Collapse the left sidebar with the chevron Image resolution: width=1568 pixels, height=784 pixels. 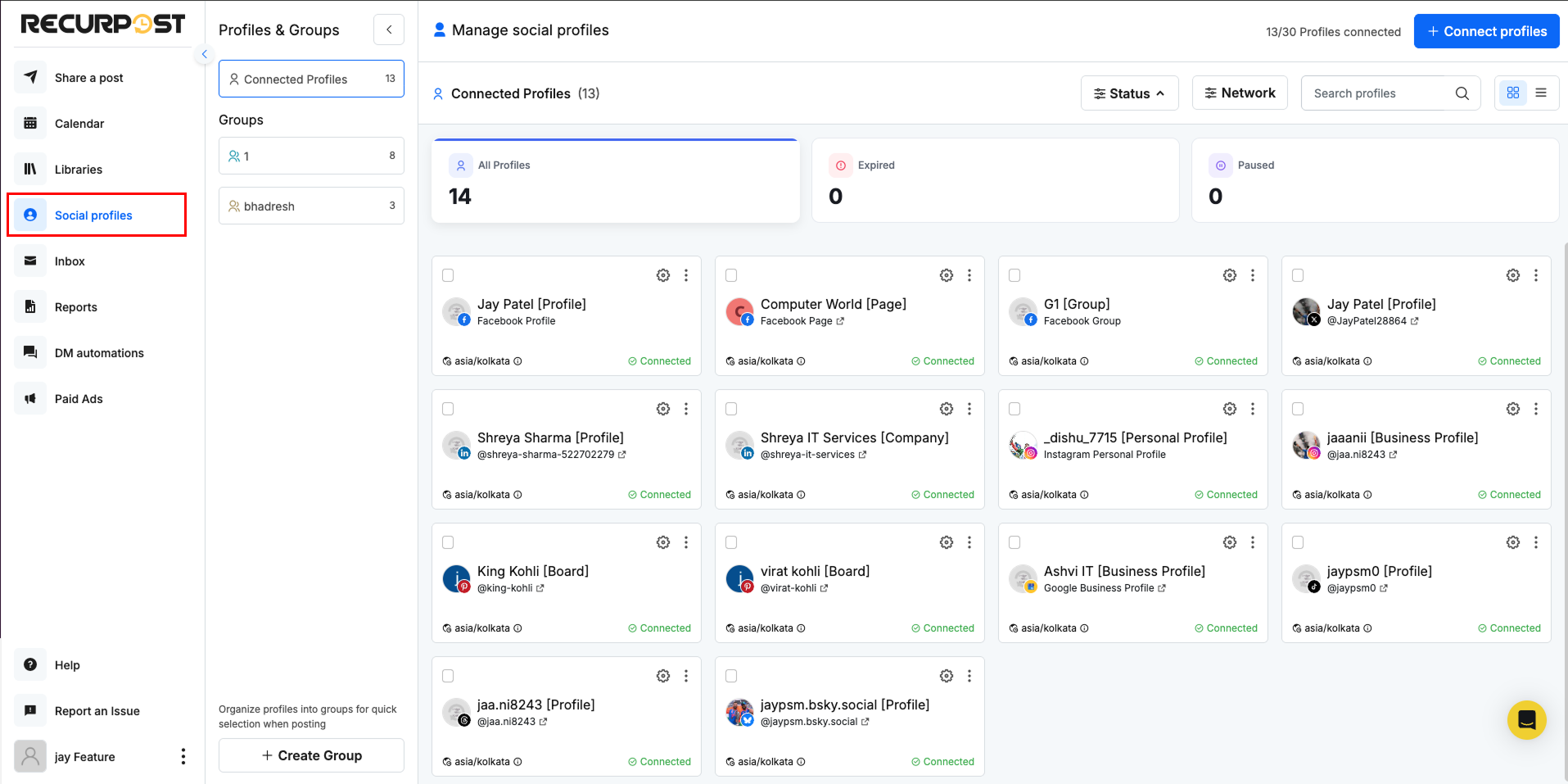pyautogui.click(x=204, y=54)
